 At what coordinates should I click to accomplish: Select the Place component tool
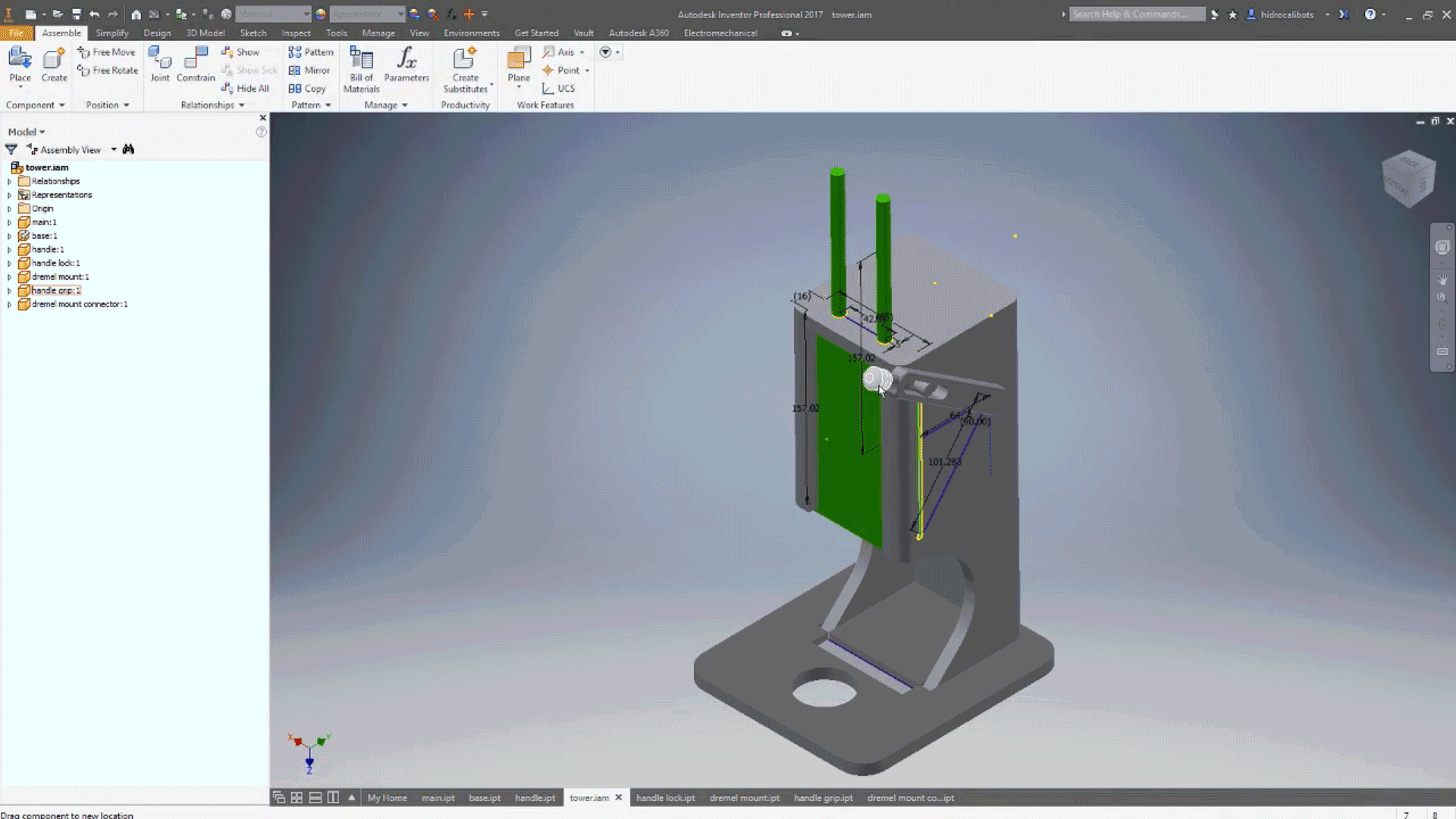[20, 65]
